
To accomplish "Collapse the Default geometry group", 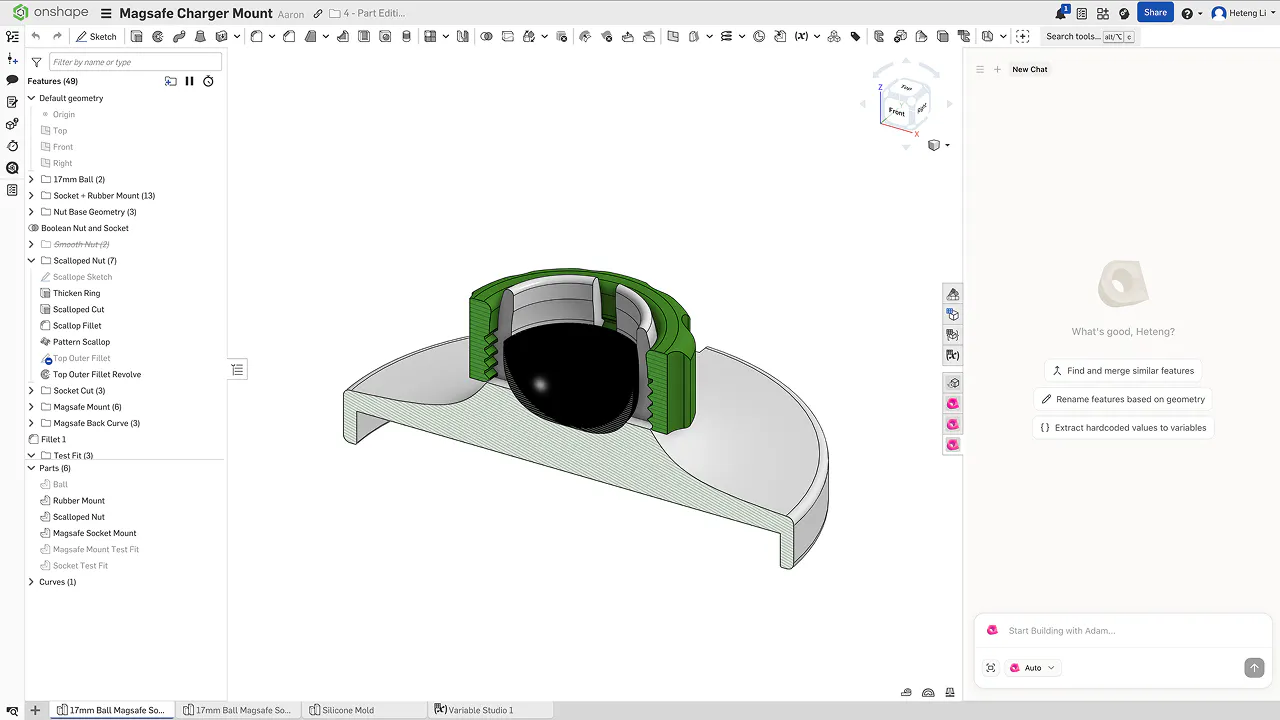I will pyautogui.click(x=31, y=98).
